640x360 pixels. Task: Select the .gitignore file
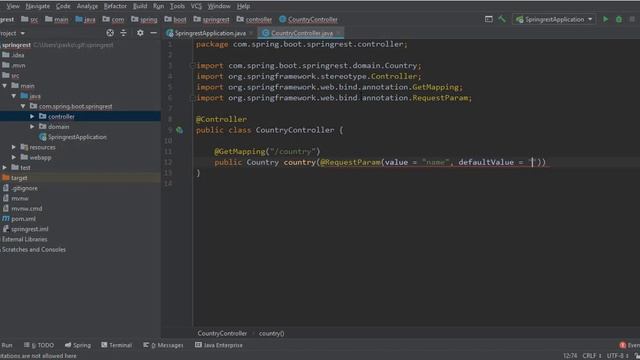pyautogui.click(x=20, y=188)
